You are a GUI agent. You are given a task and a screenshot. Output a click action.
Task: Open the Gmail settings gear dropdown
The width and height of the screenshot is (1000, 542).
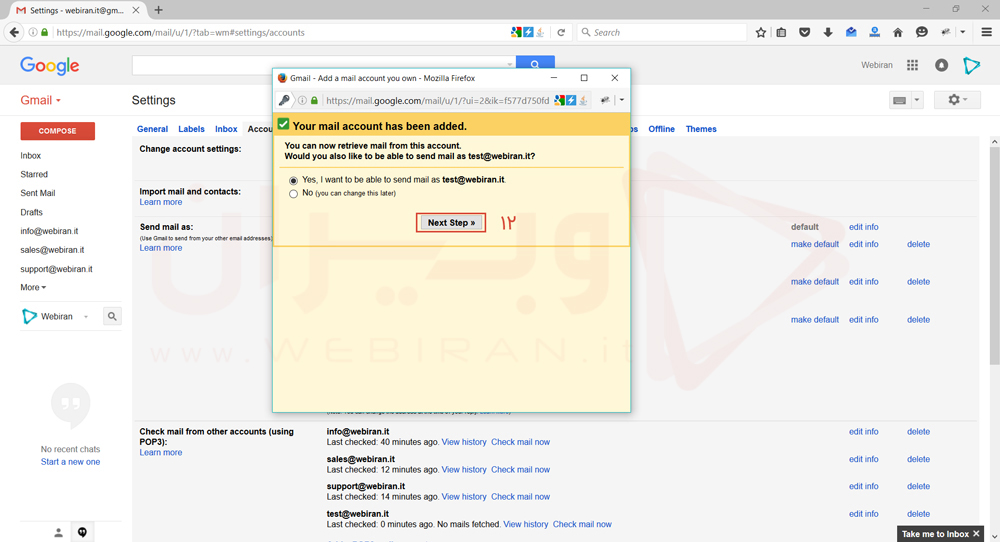pos(957,100)
